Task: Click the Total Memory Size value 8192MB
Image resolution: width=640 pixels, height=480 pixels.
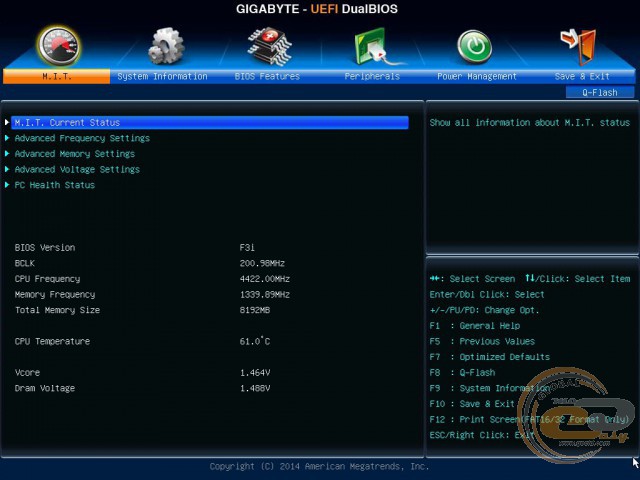Action: [255, 310]
